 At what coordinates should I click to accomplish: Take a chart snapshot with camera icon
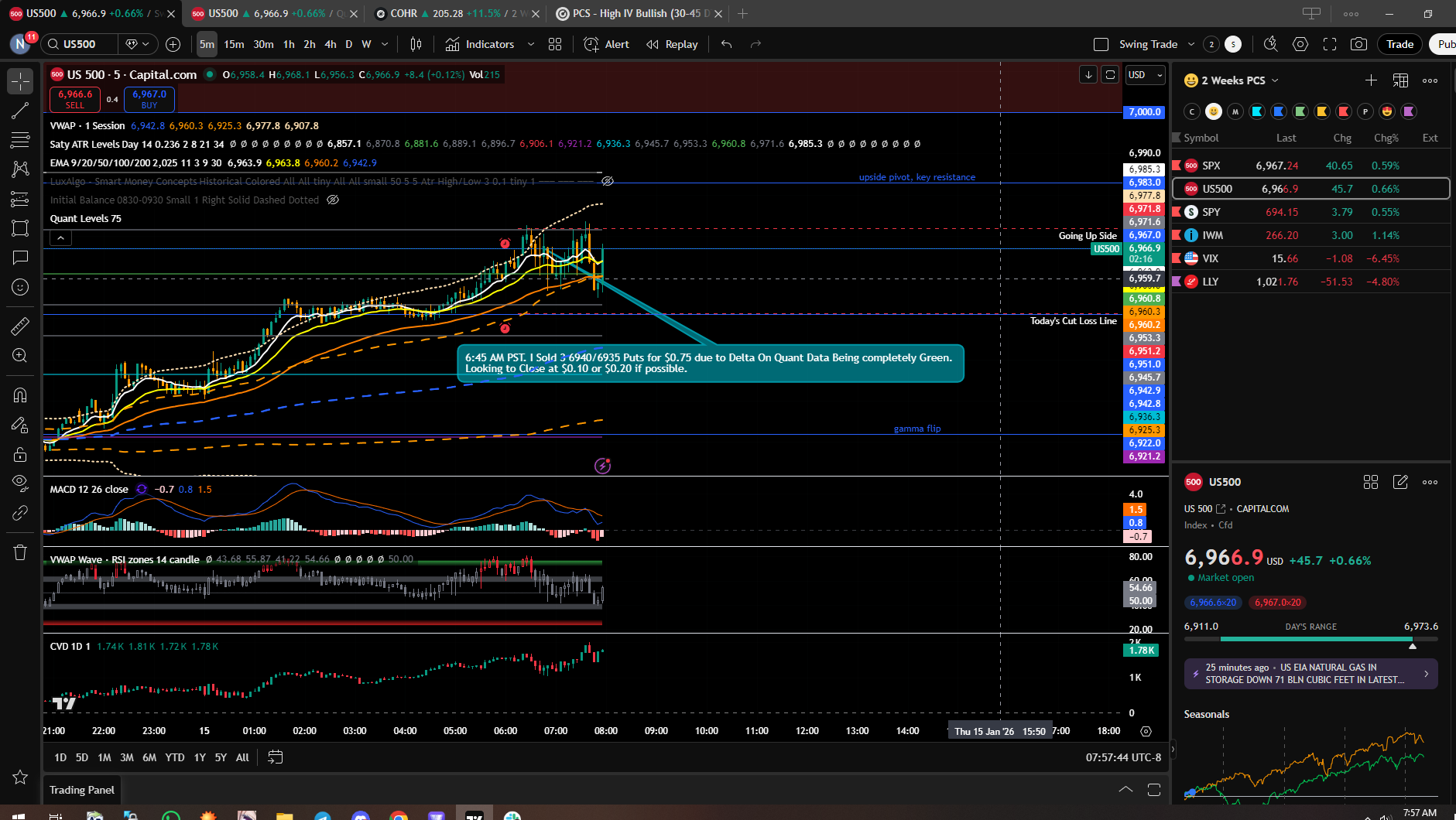coord(1358,44)
